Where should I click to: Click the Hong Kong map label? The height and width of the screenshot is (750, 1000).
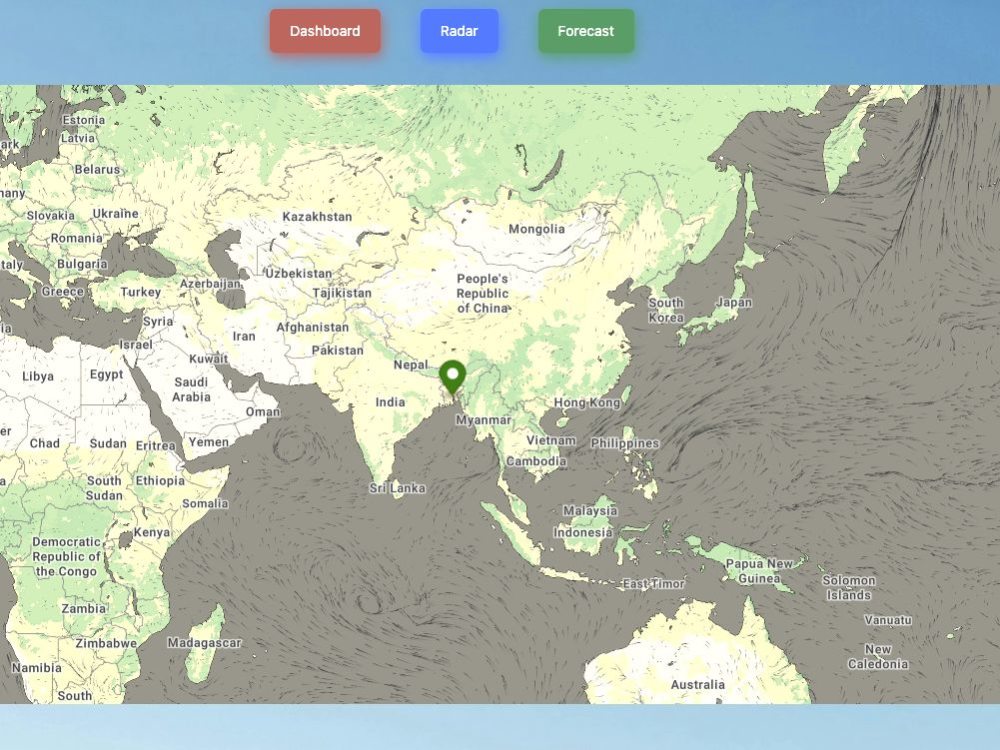(x=587, y=402)
